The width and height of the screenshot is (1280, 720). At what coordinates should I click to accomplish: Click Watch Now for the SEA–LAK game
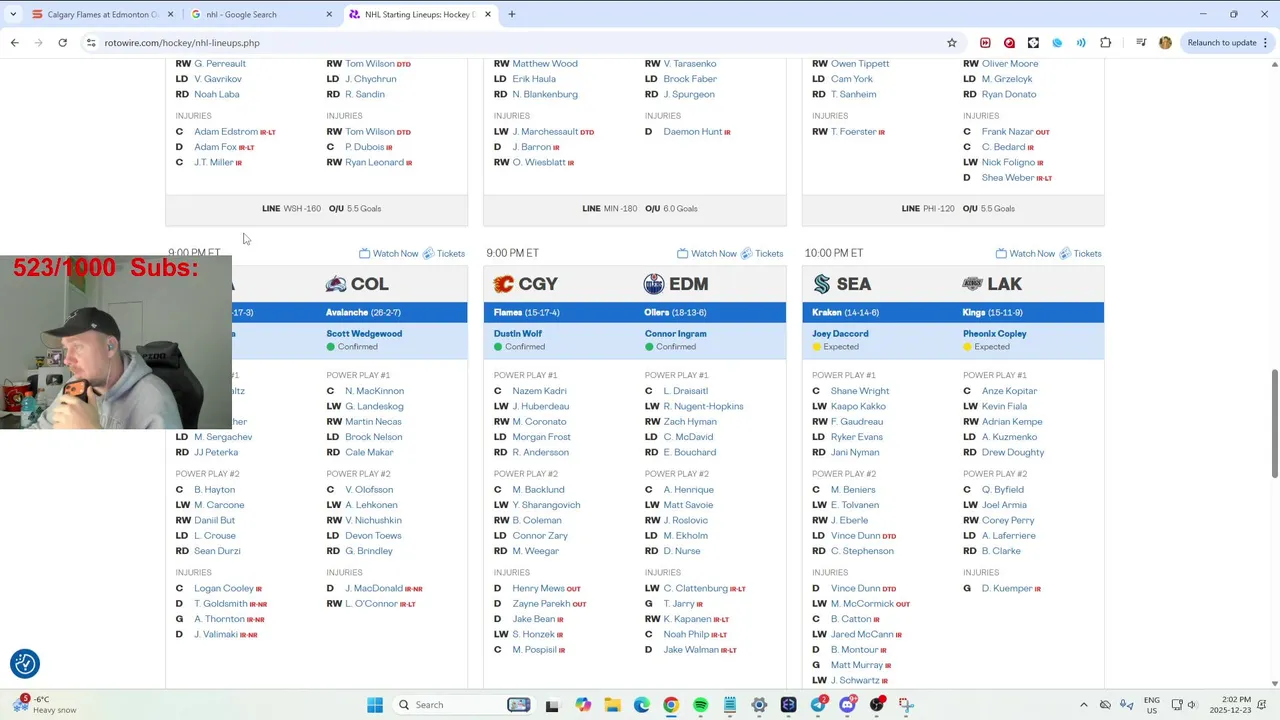(1025, 253)
